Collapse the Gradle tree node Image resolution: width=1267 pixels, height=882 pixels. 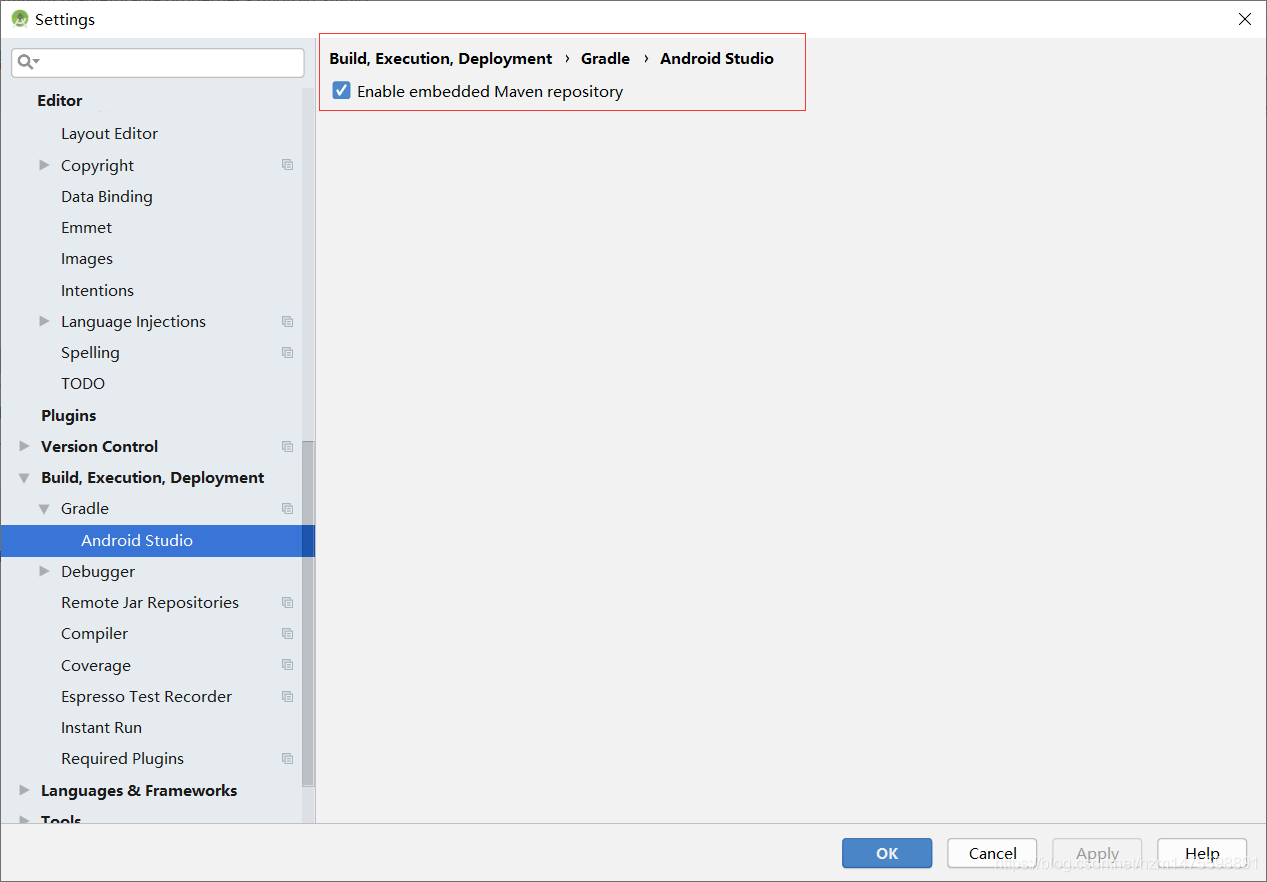(44, 509)
